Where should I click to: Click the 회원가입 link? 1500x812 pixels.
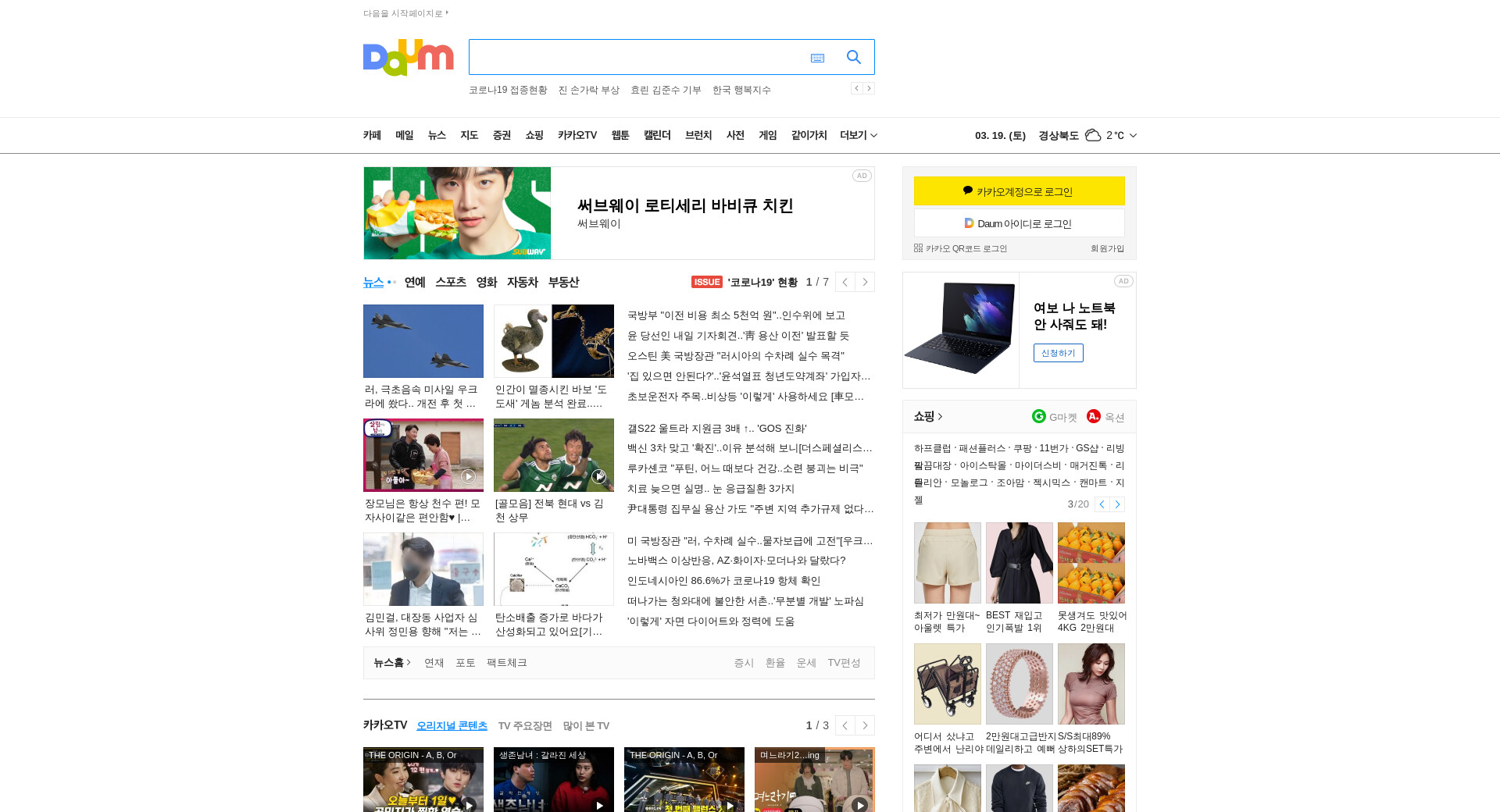tap(1107, 248)
